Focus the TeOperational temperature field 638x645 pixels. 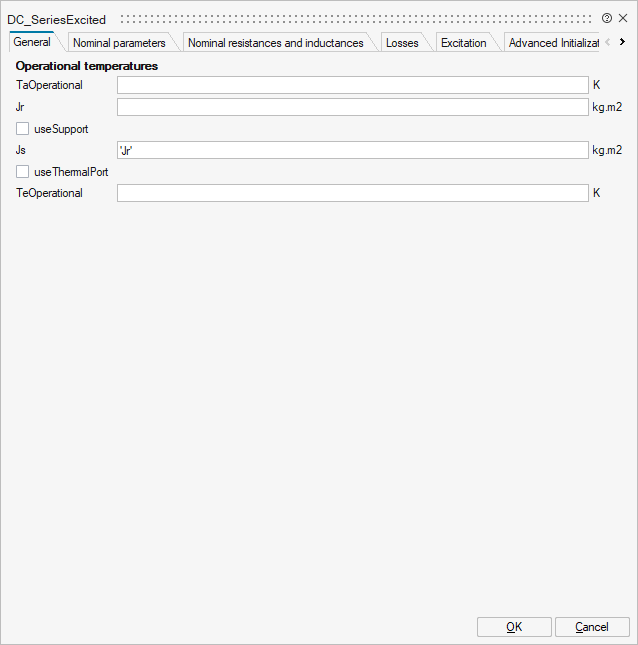tap(352, 193)
